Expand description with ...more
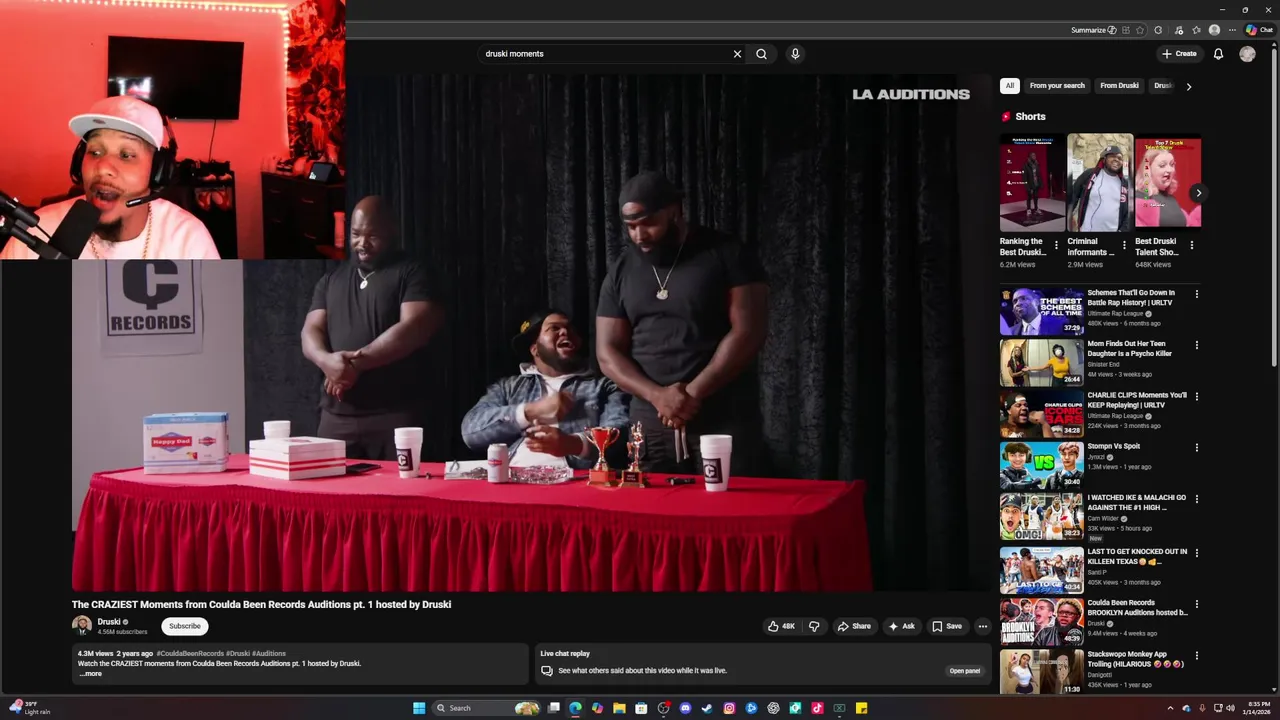The height and width of the screenshot is (720, 1280). 90,674
